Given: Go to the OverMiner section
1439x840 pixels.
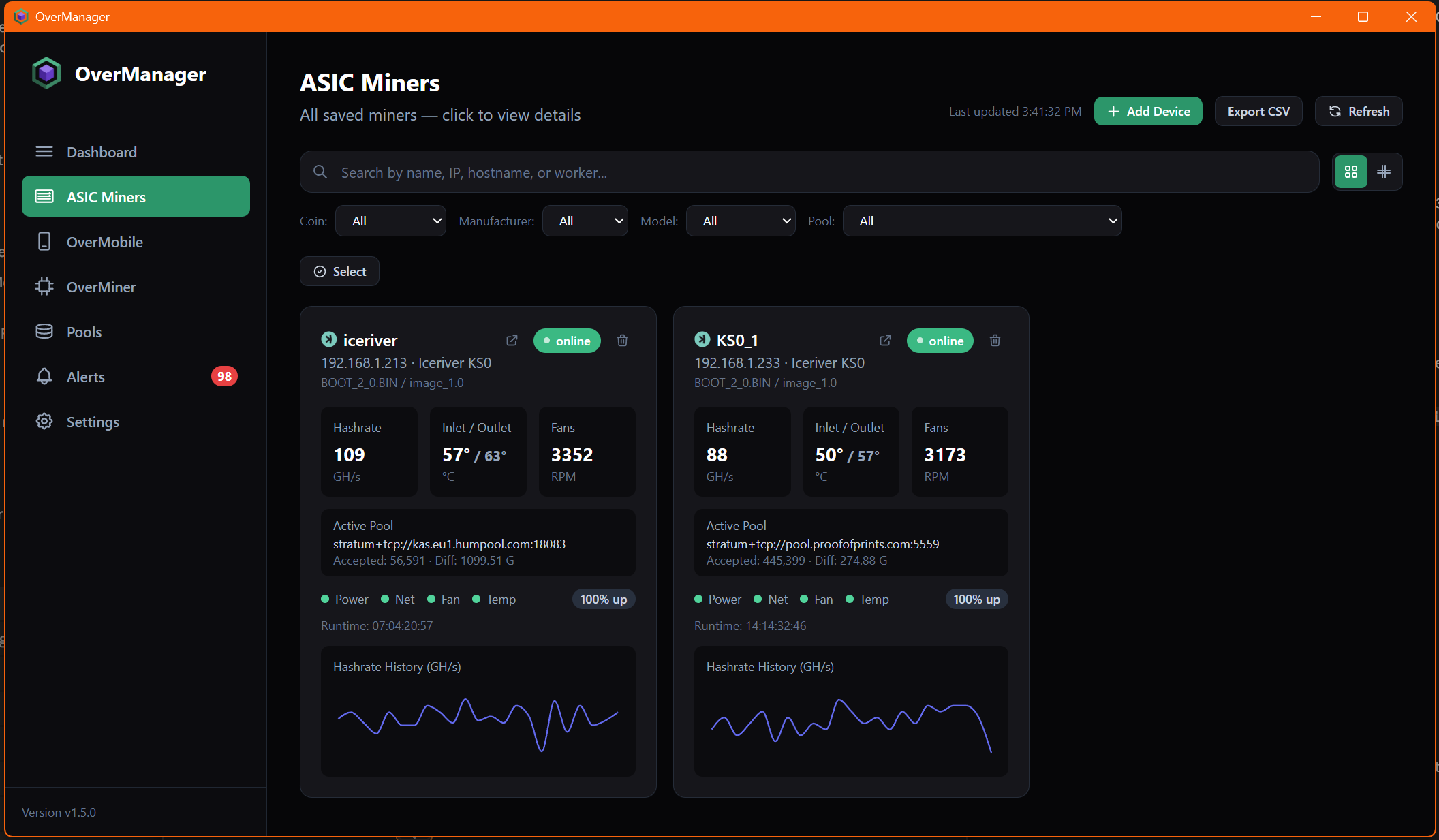Looking at the screenshot, I should click(x=136, y=287).
